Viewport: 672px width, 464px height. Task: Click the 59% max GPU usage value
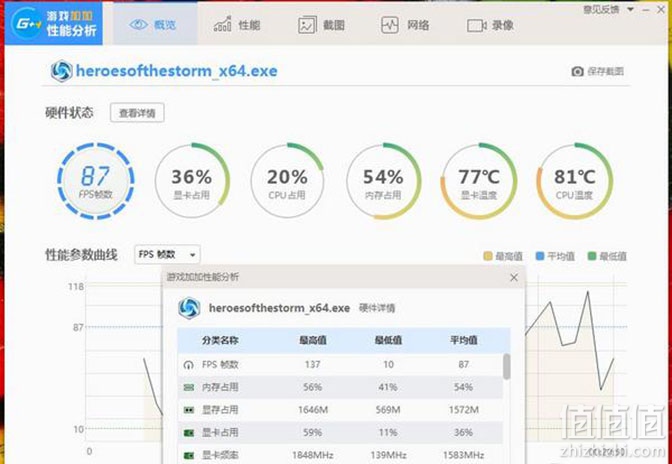click(x=312, y=433)
